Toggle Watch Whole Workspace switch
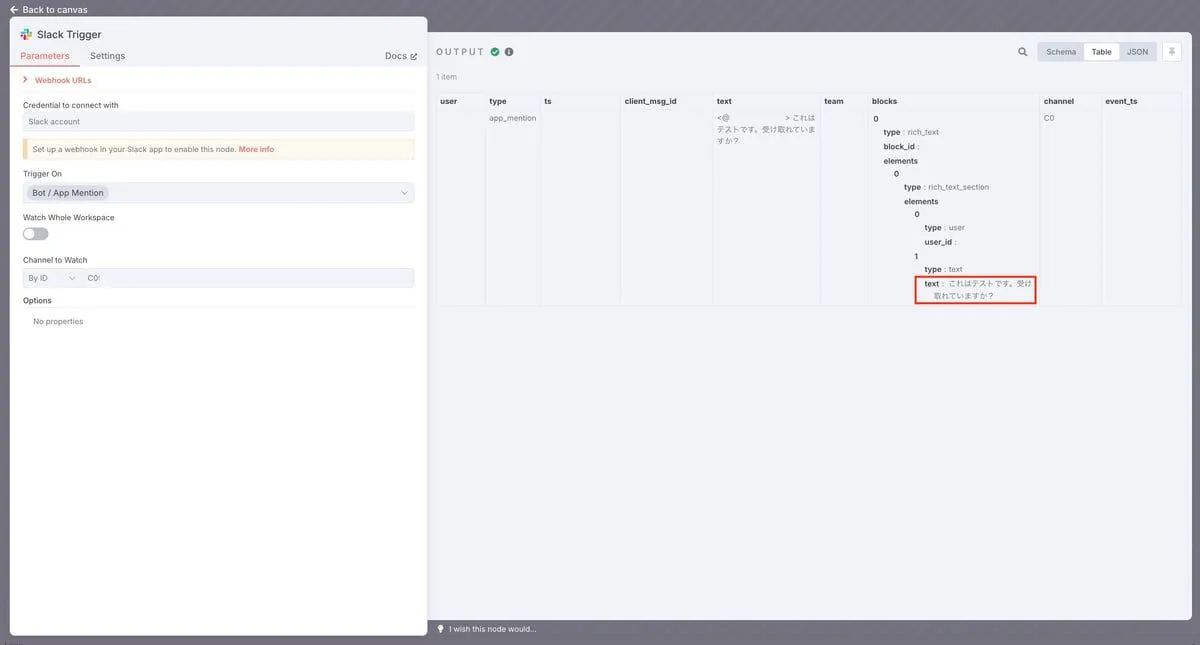Screen dimensions: 1200x645 [x=36, y=234]
